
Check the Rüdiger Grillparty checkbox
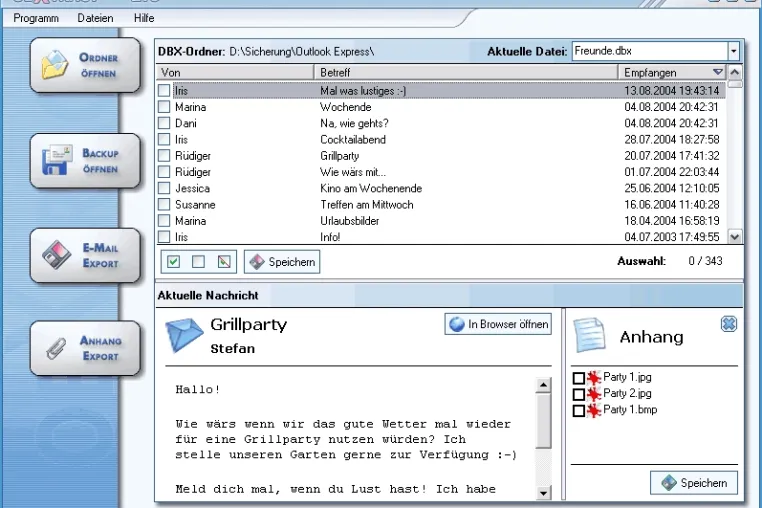pos(164,156)
